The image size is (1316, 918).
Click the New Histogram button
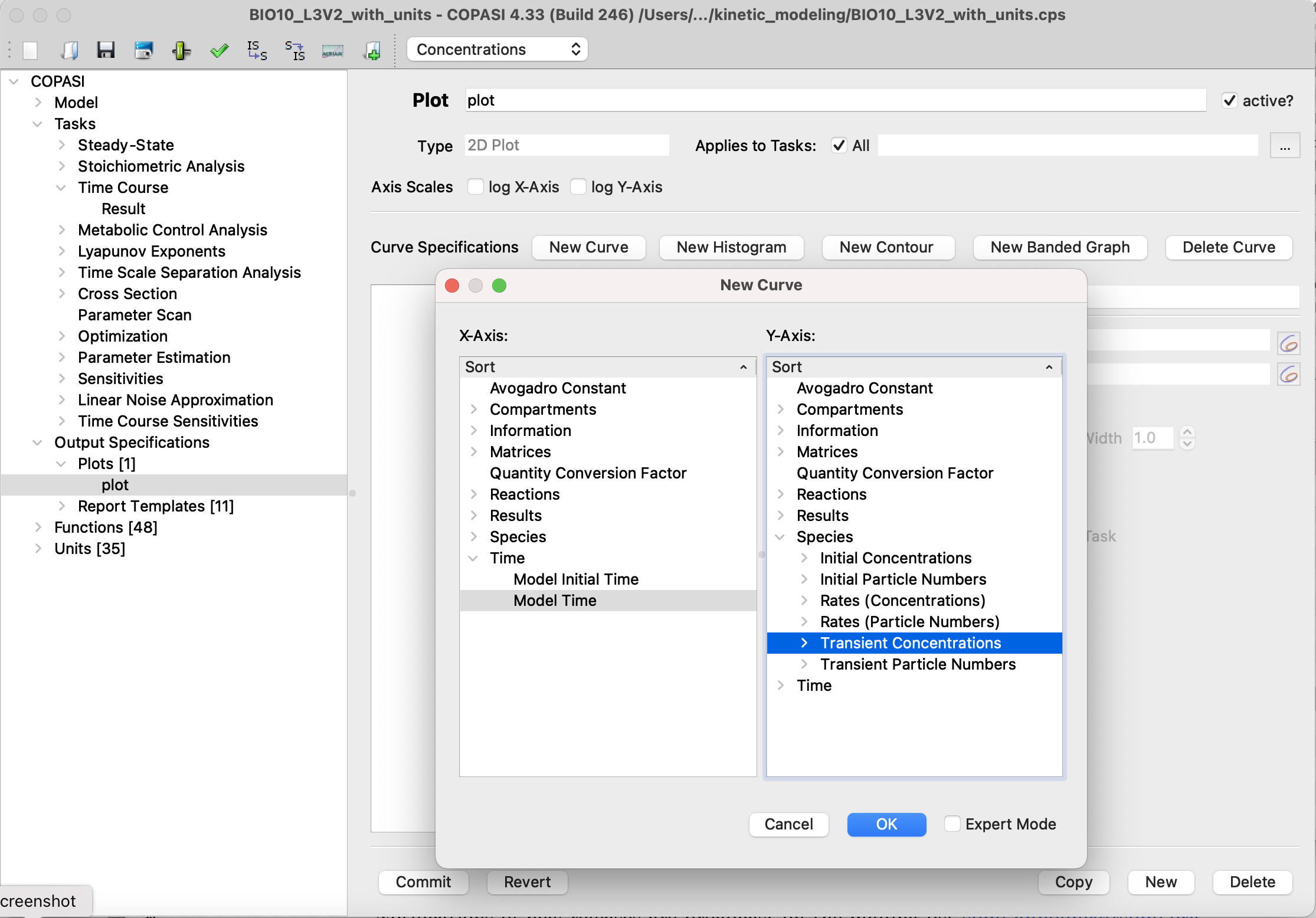click(731, 247)
